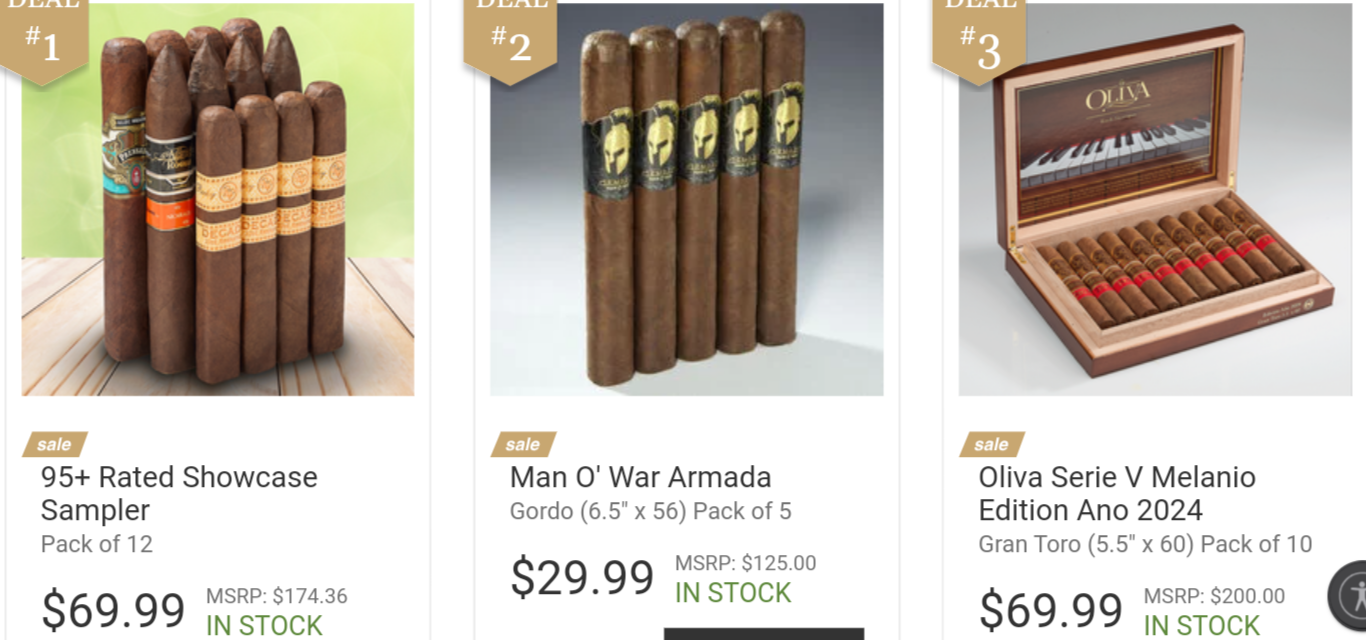Open the Man O' War Armada cigar image
Screen dimensions: 1366x640
pos(686,200)
